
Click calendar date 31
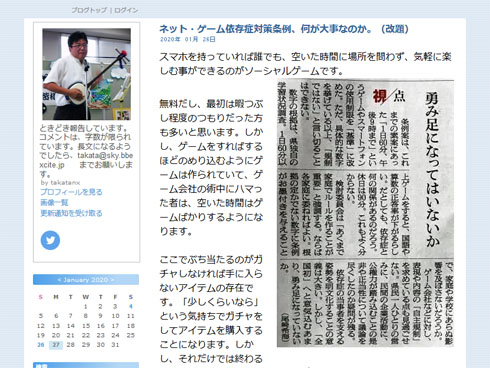(x=115, y=345)
